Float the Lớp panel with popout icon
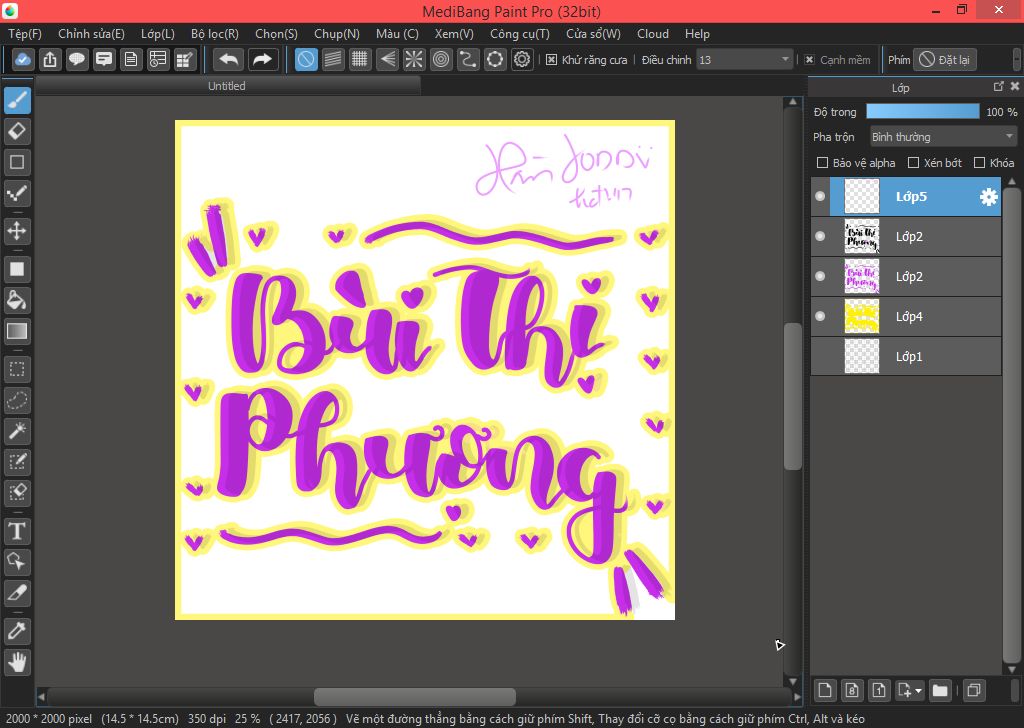 pos(999,86)
